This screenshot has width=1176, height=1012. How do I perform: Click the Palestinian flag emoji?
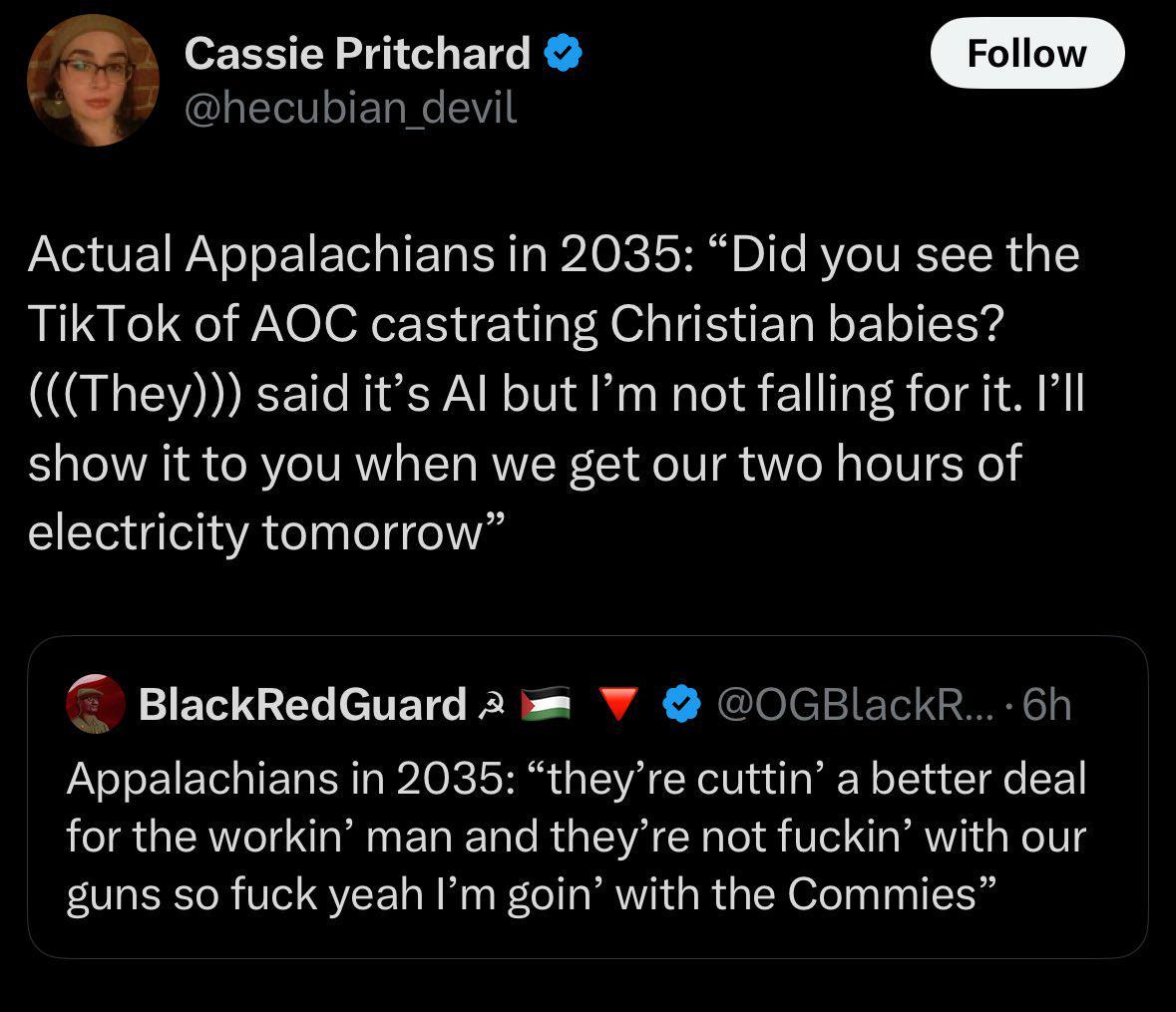point(545,705)
